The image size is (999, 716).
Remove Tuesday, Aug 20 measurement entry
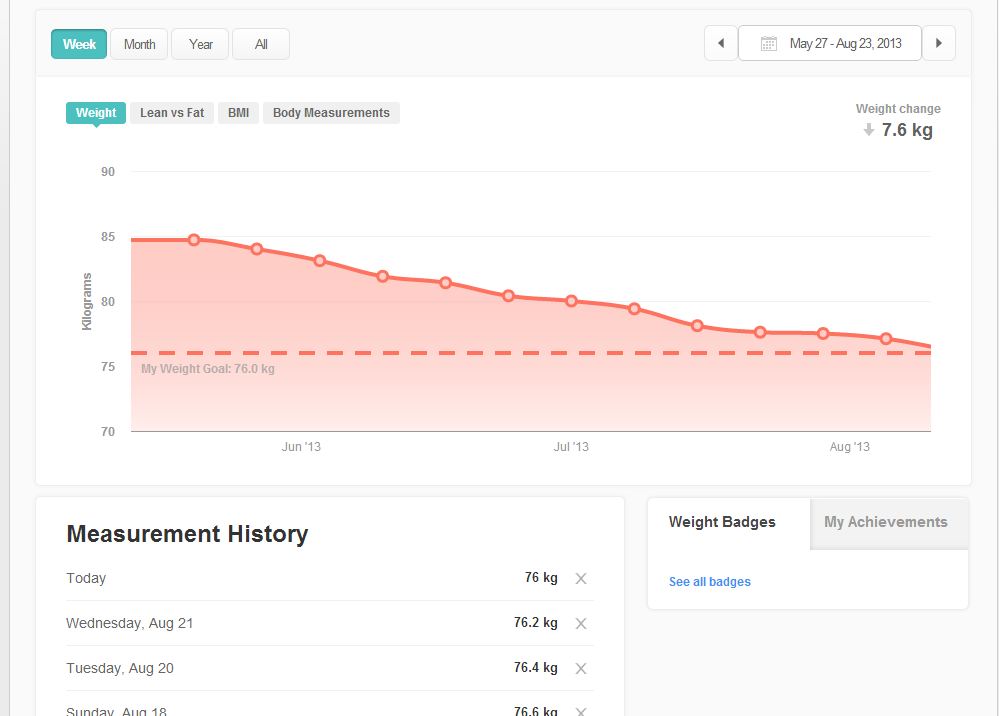pos(581,668)
